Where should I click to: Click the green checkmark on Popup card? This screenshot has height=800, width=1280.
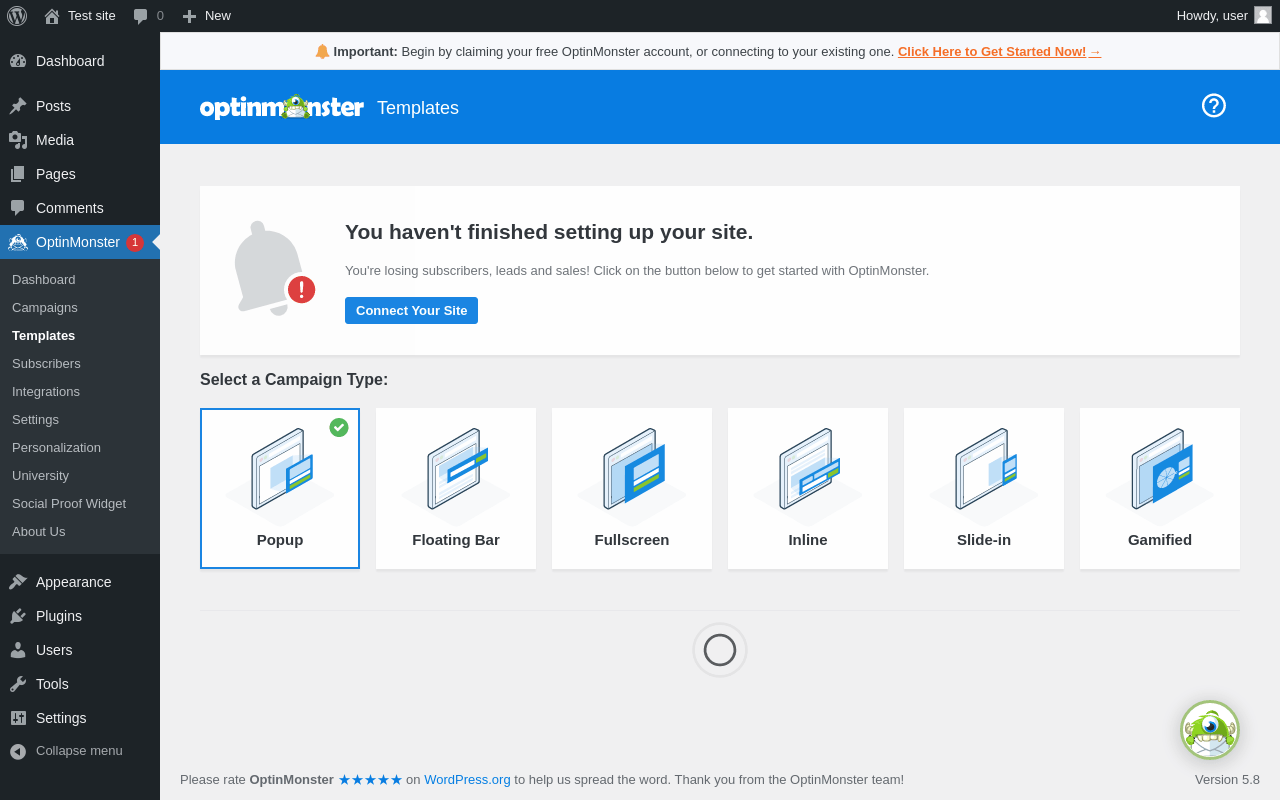(339, 427)
